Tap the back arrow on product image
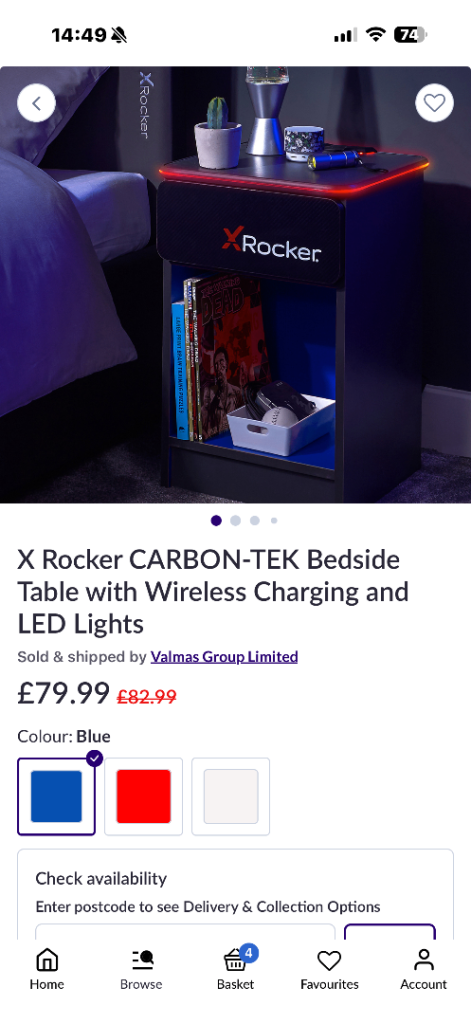 point(37,103)
